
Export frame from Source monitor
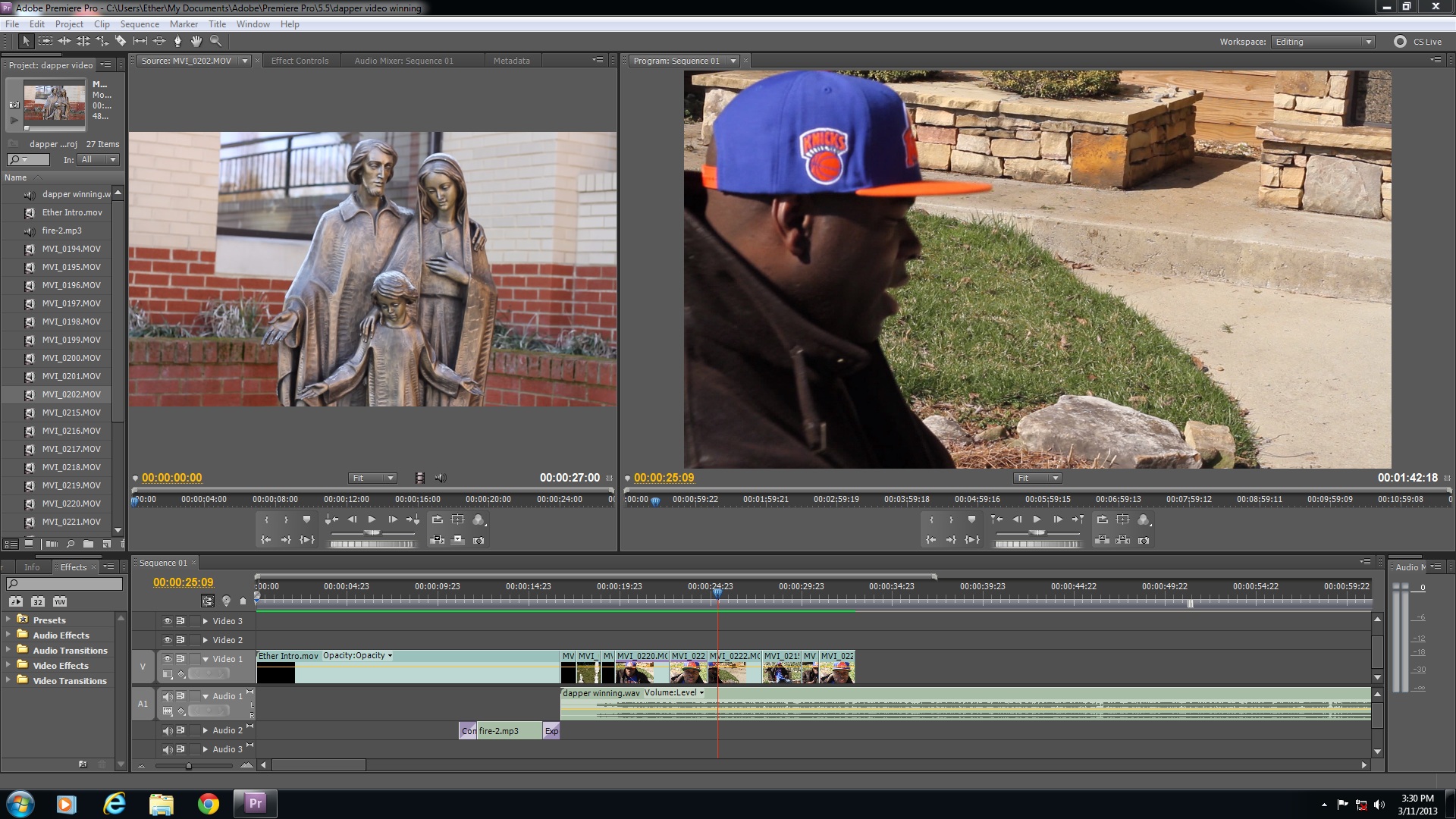coord(479,540)
